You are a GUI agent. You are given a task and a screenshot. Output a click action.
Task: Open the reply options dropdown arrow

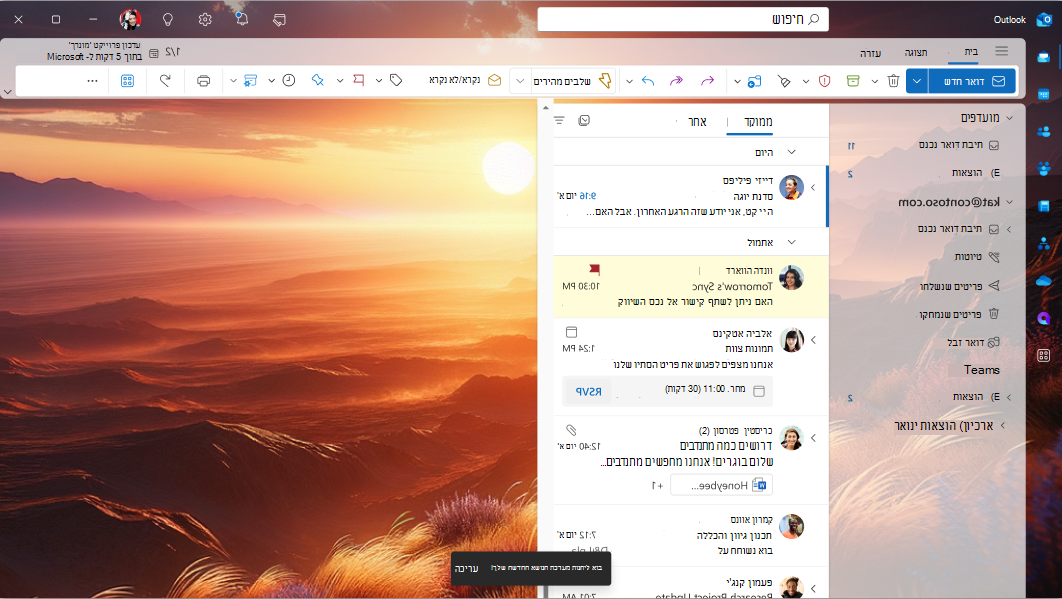[x=629, y=81]
